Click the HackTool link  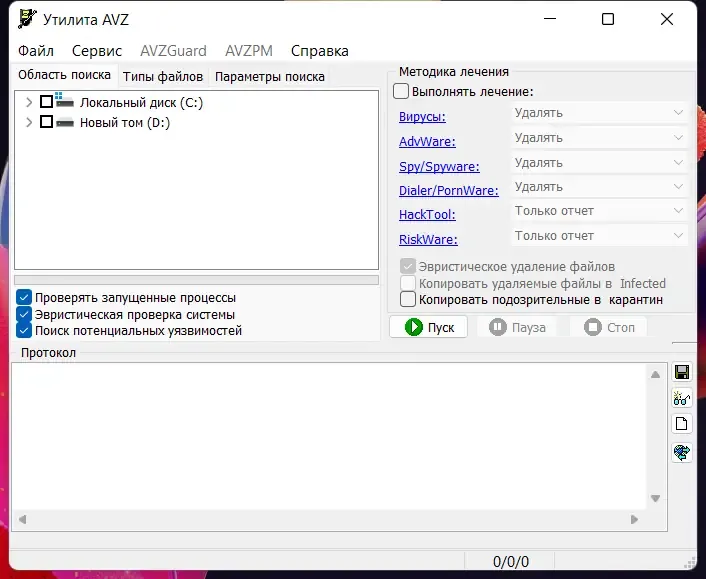427,215
